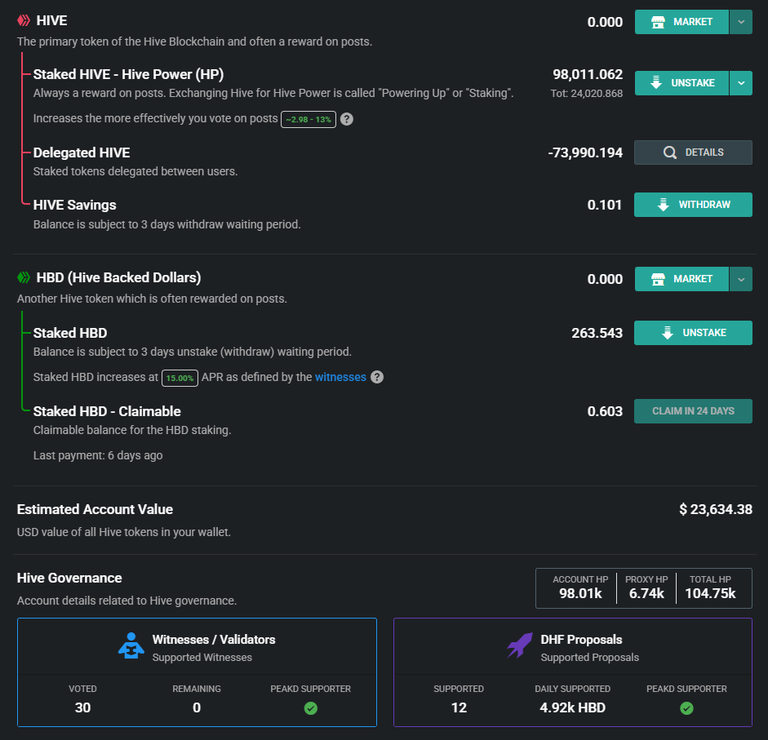Click the Staked HIVE - Hive Power (HP) heading
The image size is (768, 740).
pos(128,74)
